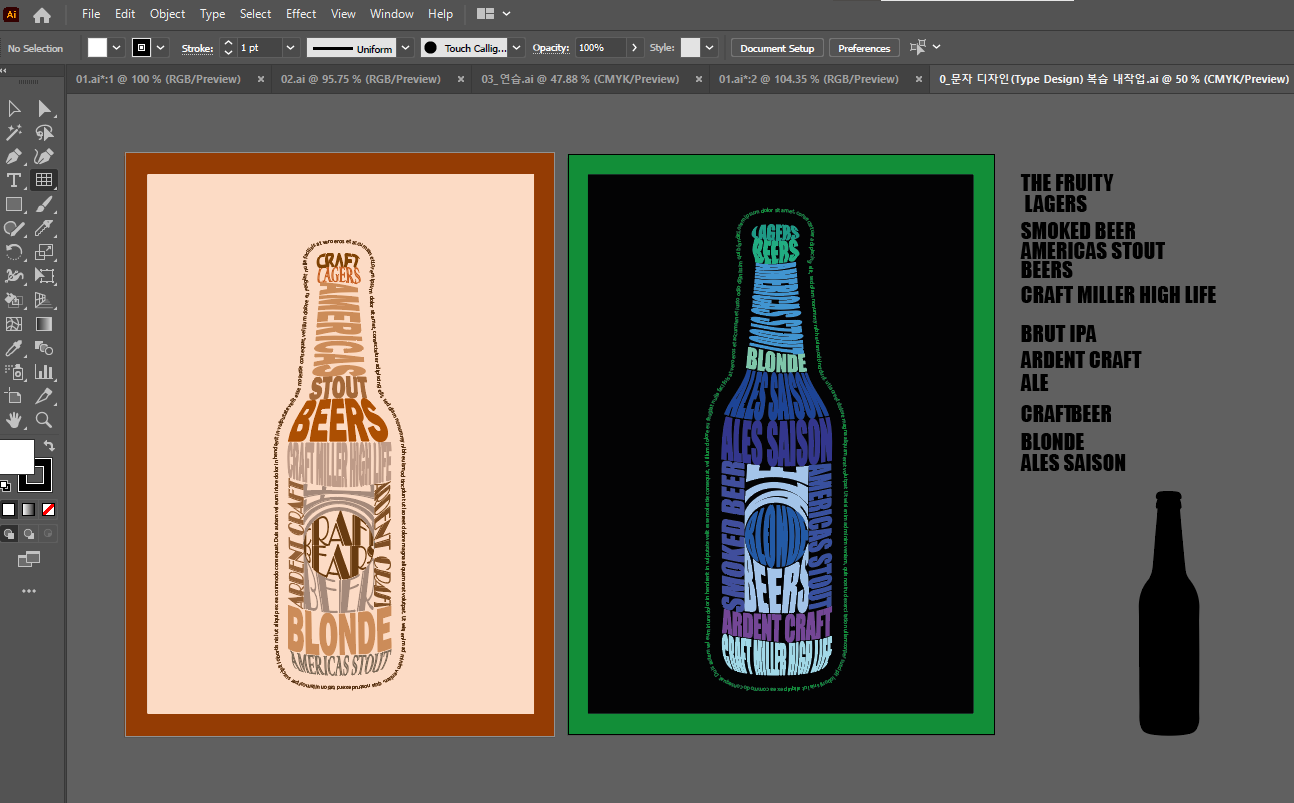Expand the align-to selection dropdown

click(936, 47)
